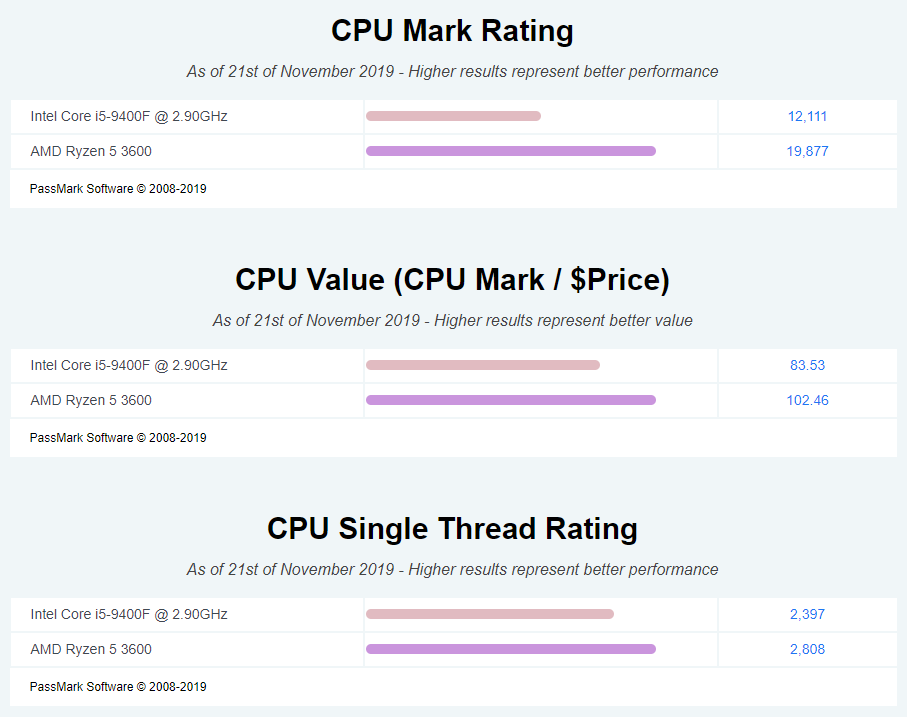Click the pink Intel bar in Single Thread chart
Screen dimensions: 907x717
pos(490,614)
